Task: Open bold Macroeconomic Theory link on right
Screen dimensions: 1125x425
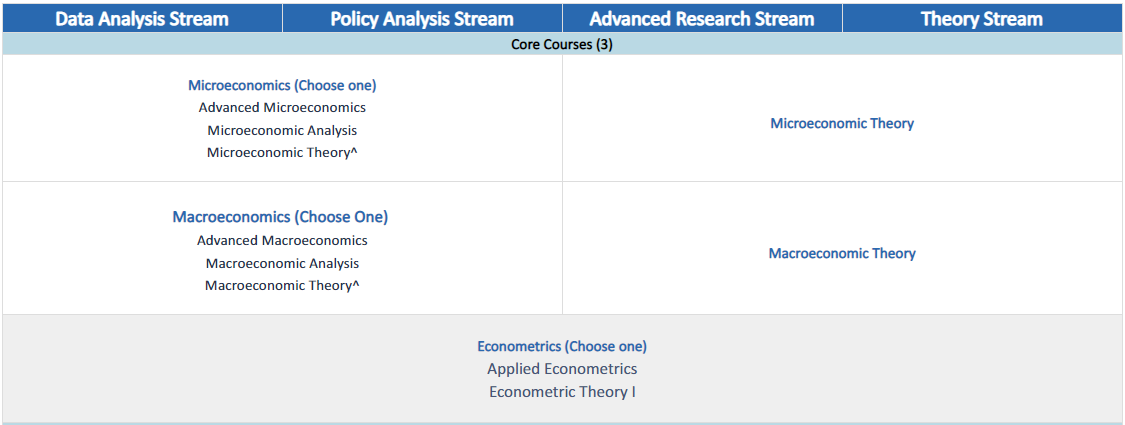Action: click(x=842, y=253)
